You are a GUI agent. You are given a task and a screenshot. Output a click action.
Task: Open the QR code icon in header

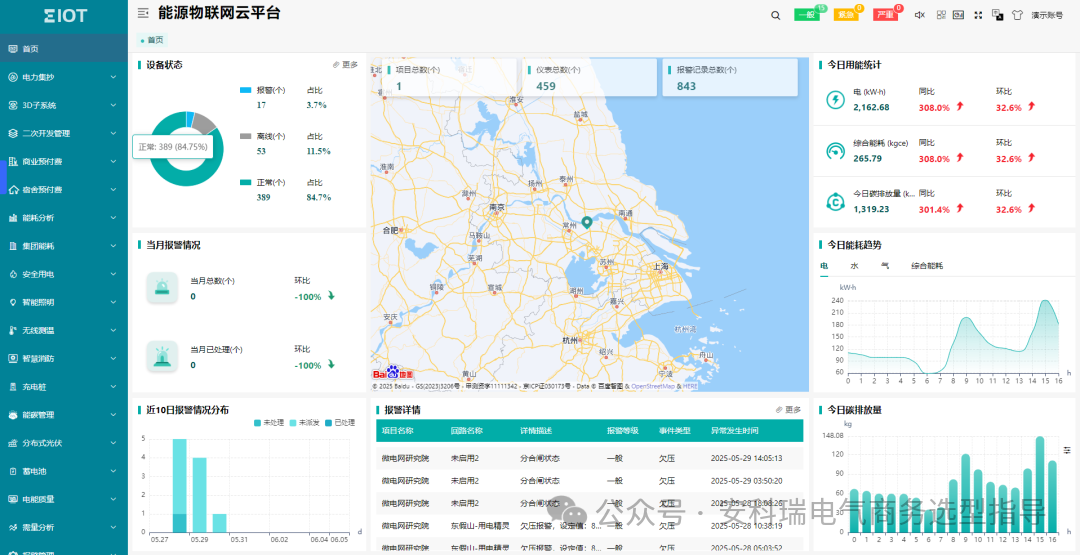(x=941, y=15)
